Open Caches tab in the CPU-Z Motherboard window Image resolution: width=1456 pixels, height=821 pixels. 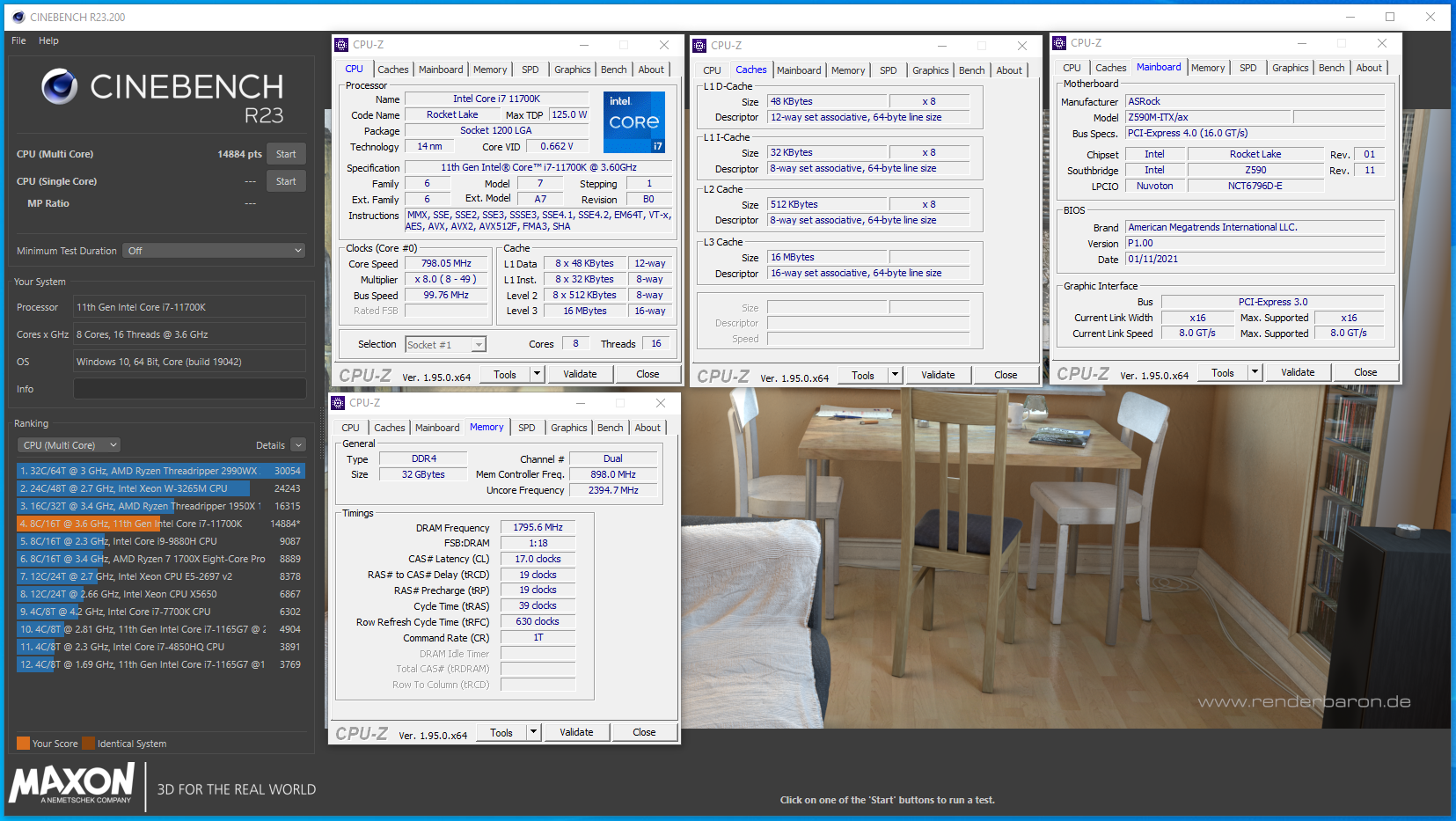tap(1110, 68)
